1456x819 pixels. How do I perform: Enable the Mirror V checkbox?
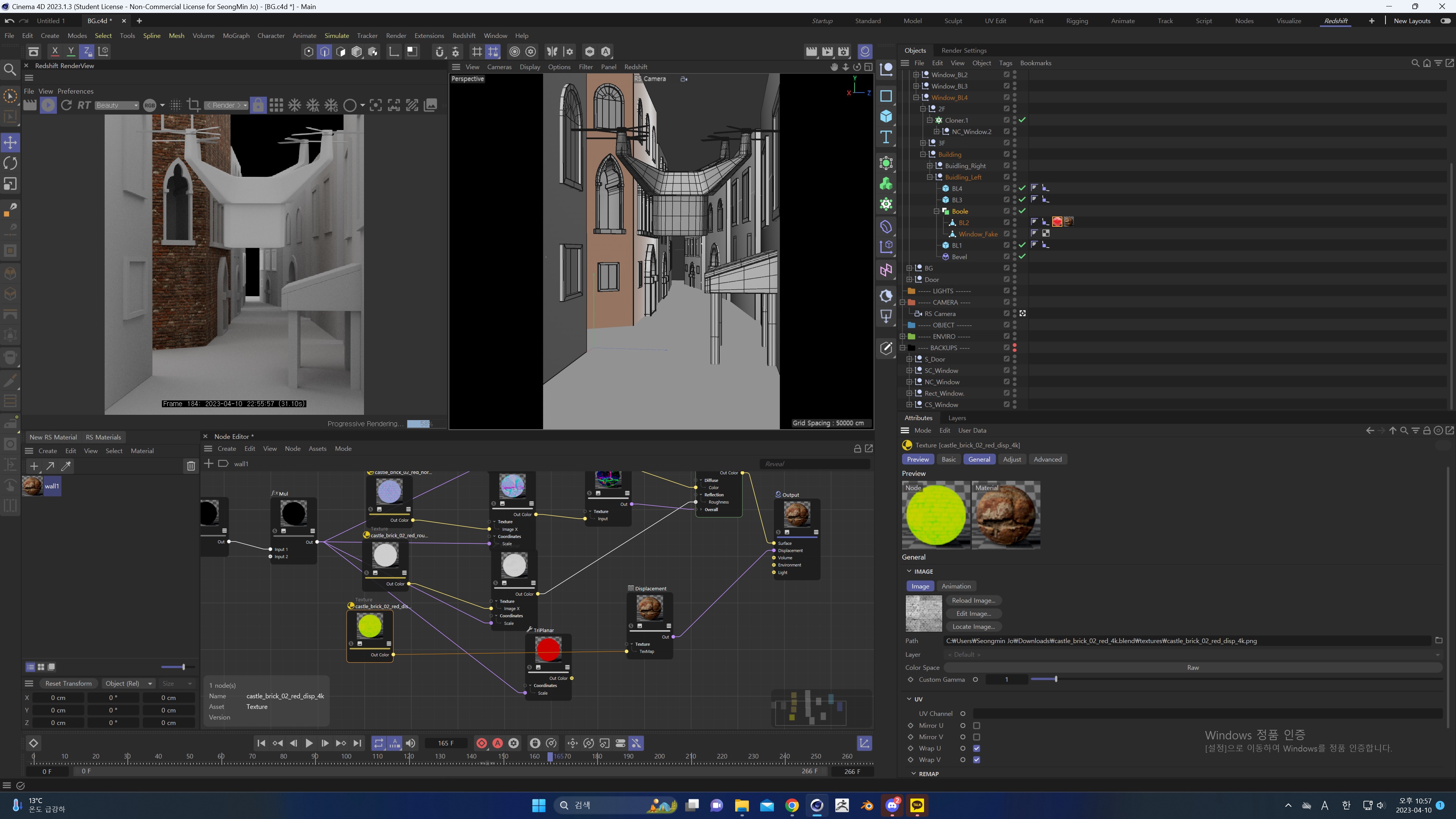977,737
